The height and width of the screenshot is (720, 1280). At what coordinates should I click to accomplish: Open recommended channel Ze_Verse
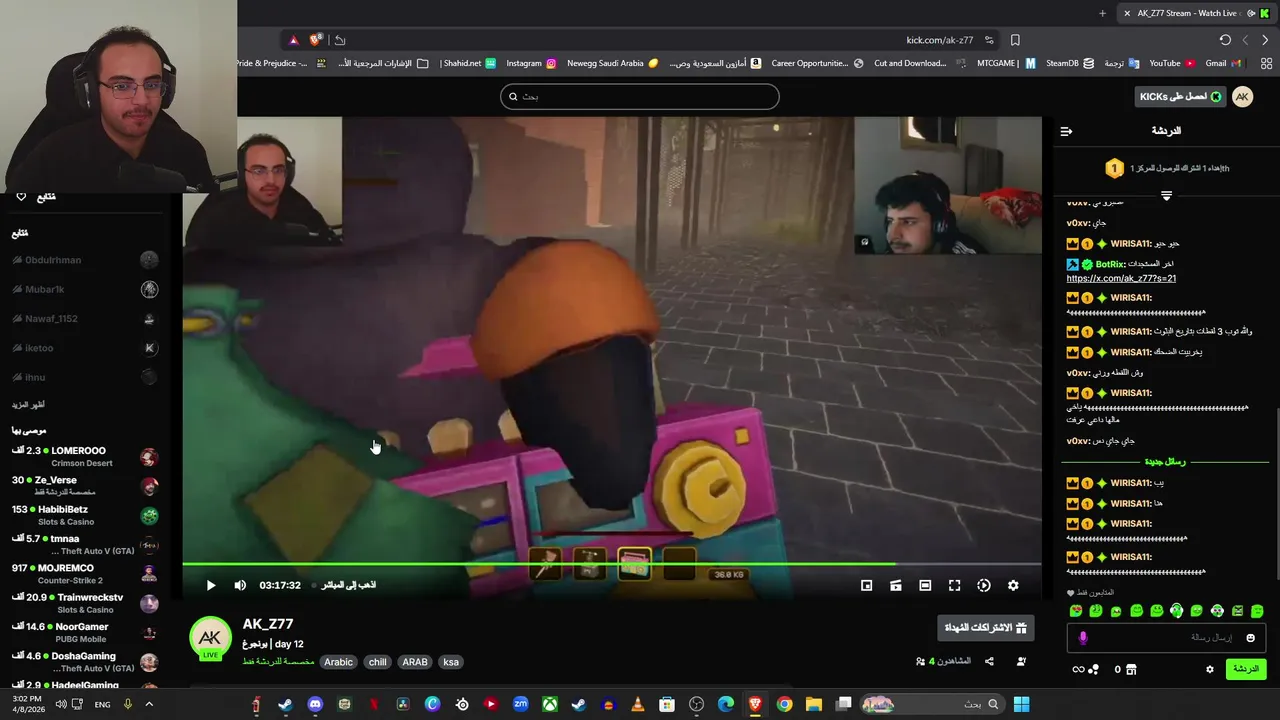pyautogui.click(x=85, y=485)
